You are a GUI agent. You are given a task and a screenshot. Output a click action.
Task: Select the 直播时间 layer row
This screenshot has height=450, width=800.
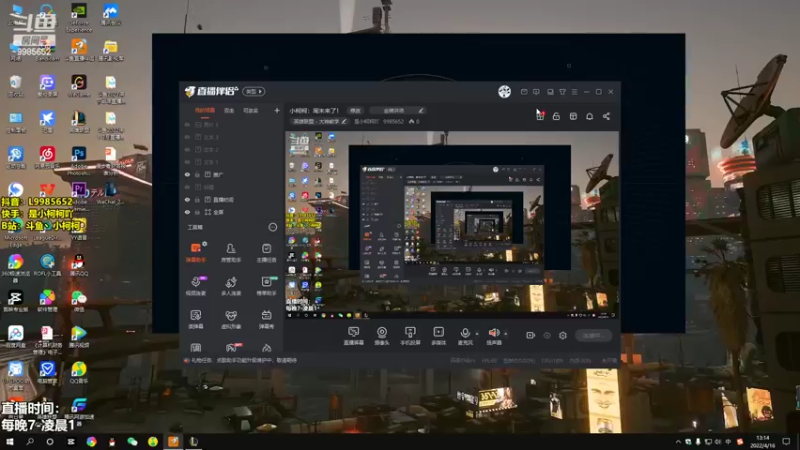pyautogui.click(x=232, y=199)
